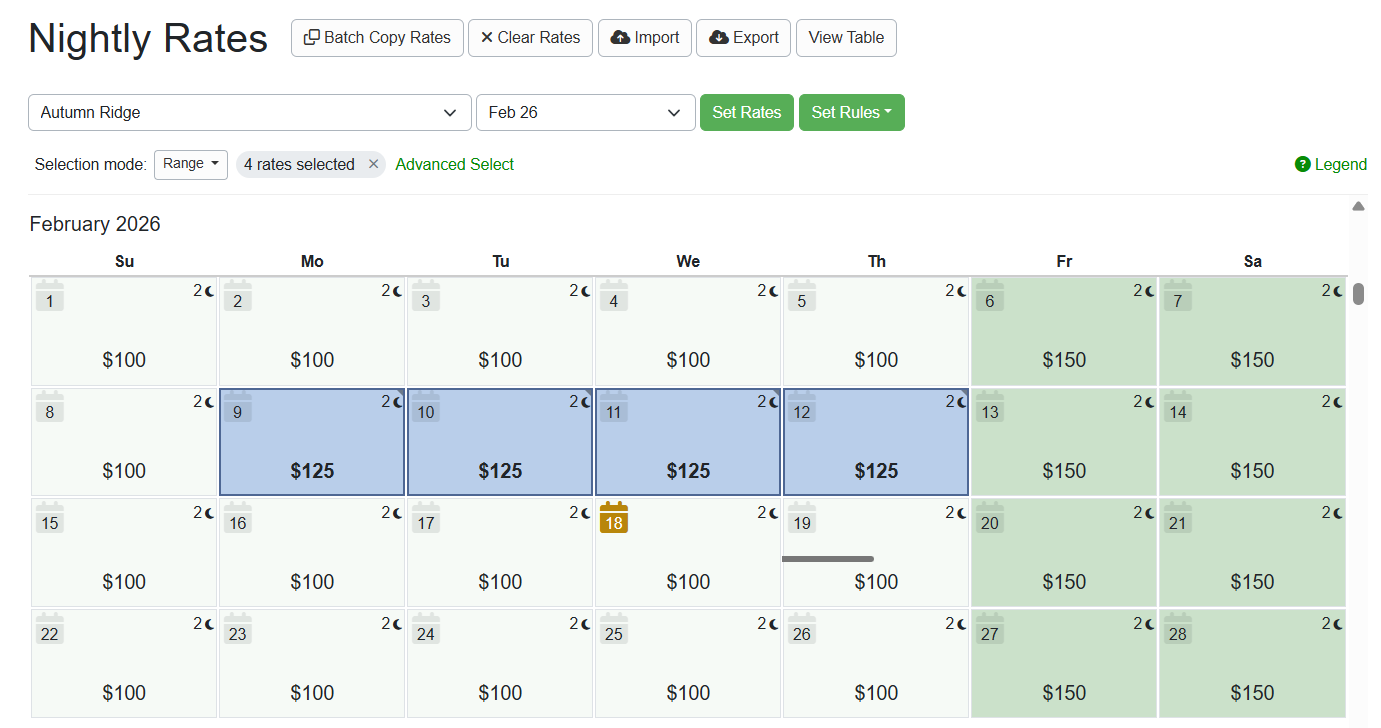Click the moon icon on February 1

207,290
